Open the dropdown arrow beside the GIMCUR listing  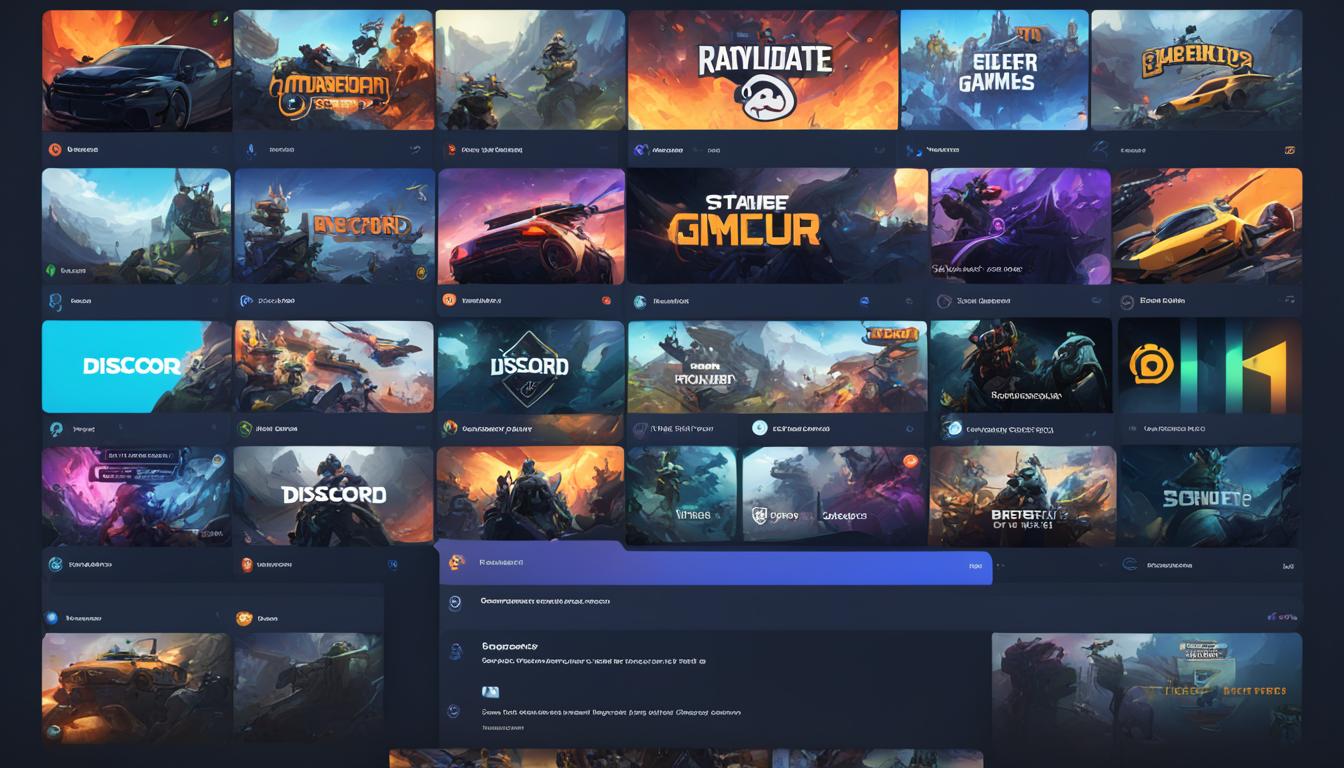[909, 300]
